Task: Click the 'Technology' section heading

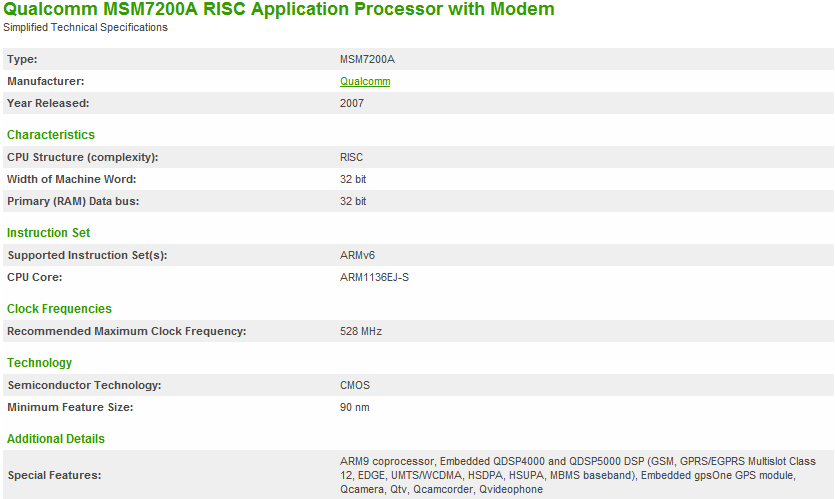Action: 39,363
